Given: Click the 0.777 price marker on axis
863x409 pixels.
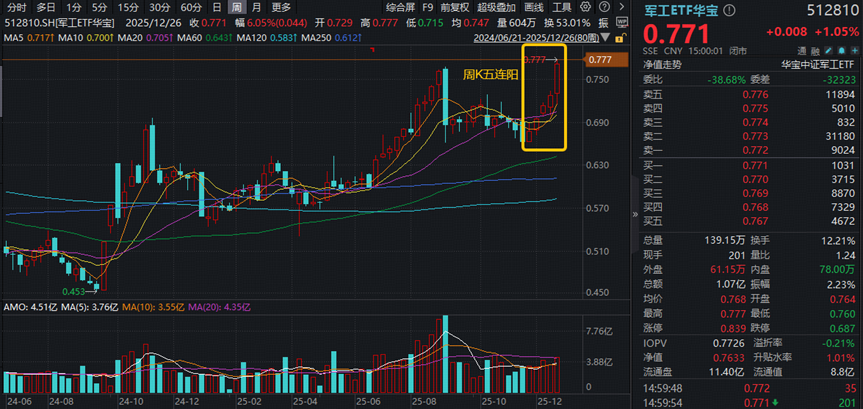Looking at the screenshot, I should click(x=600, y=60).
